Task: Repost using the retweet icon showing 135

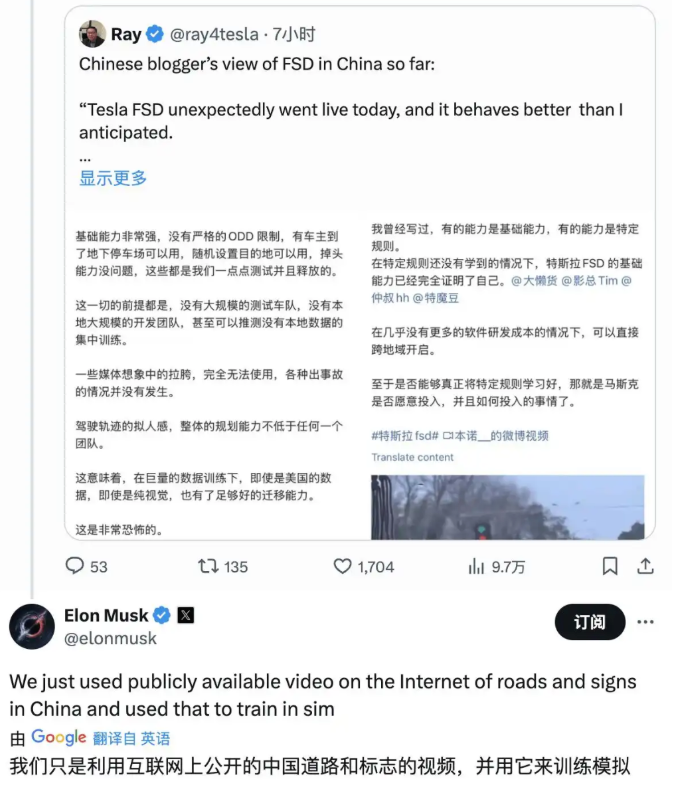Action: click(208, 566)
